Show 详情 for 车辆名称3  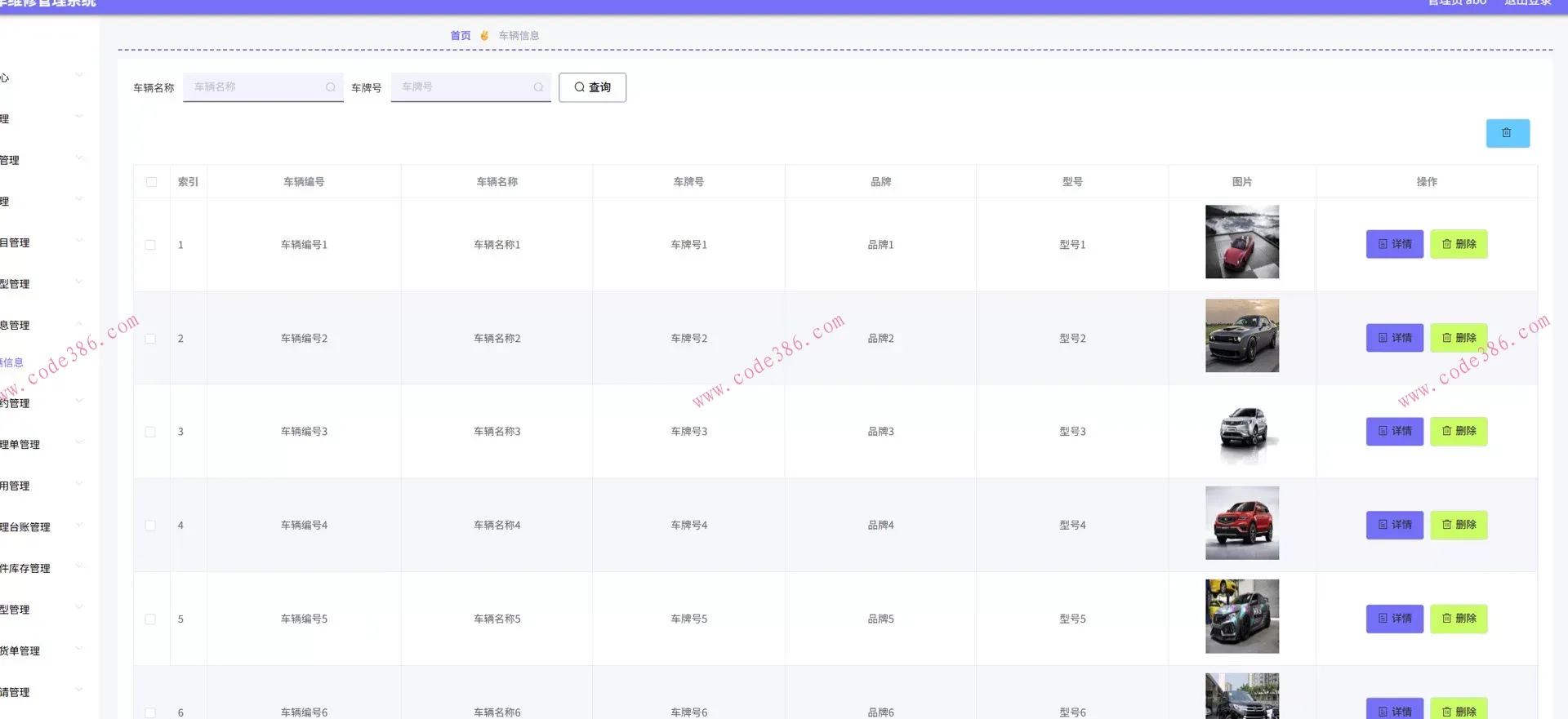click(1395, 431)
